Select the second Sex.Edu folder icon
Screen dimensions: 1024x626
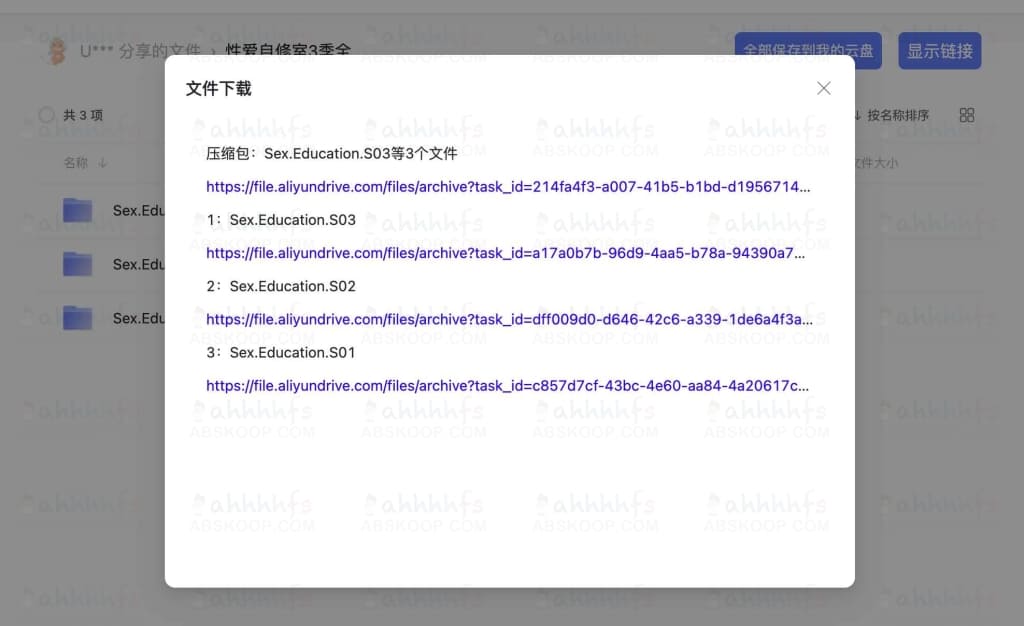[x=77, y=264]
